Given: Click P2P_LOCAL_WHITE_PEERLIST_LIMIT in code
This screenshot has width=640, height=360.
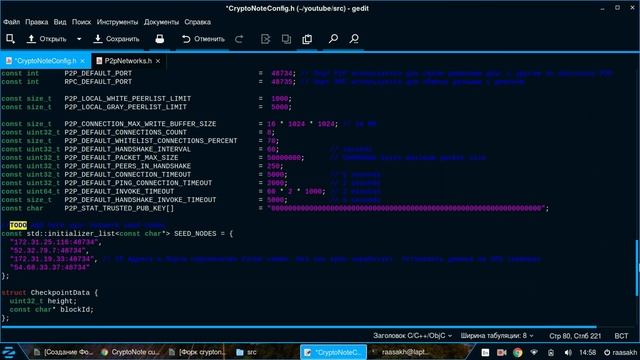Looking at the screenshot, I should 128,99.
